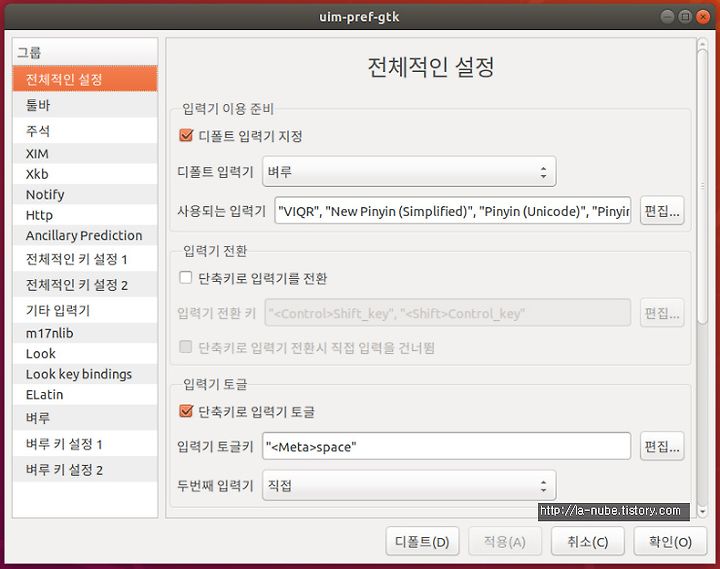
Task: Edit the 사용되는 입력기 list via 편집
Action: (x=662, y=210)
